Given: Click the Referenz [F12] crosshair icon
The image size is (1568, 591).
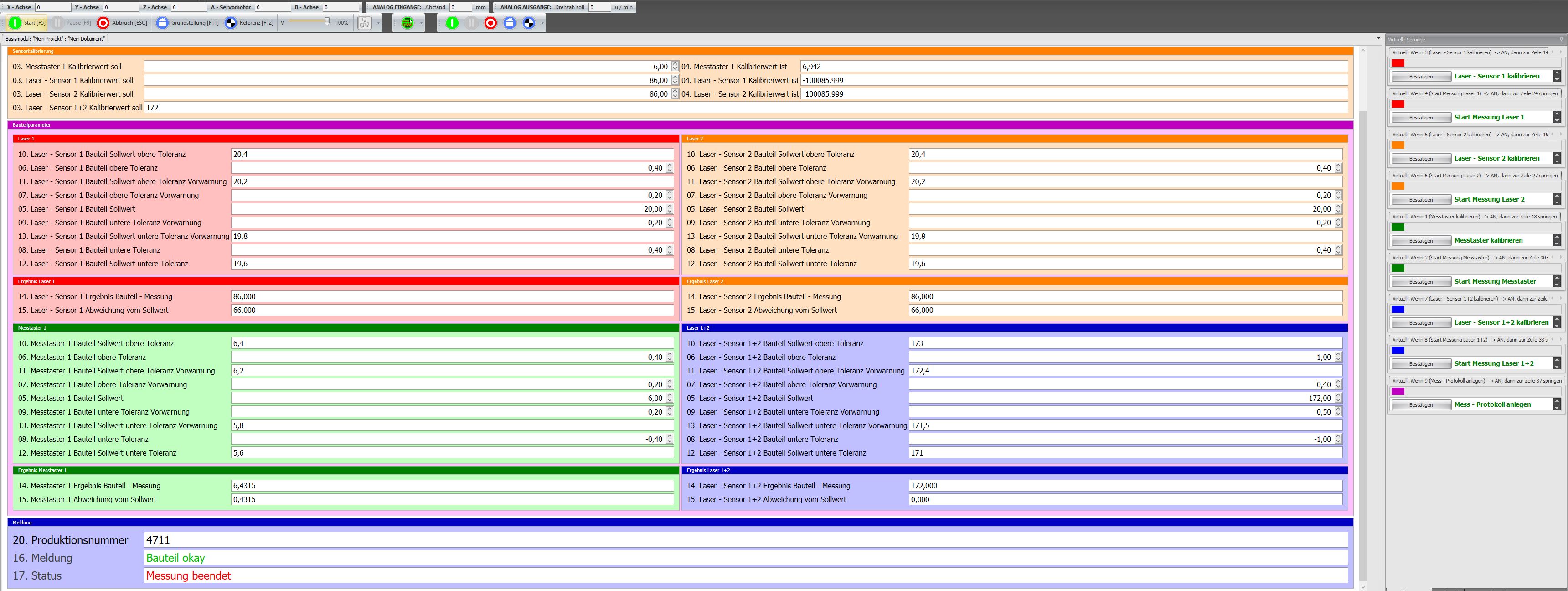Looking at the screenshot, I should tap(231, 23).
